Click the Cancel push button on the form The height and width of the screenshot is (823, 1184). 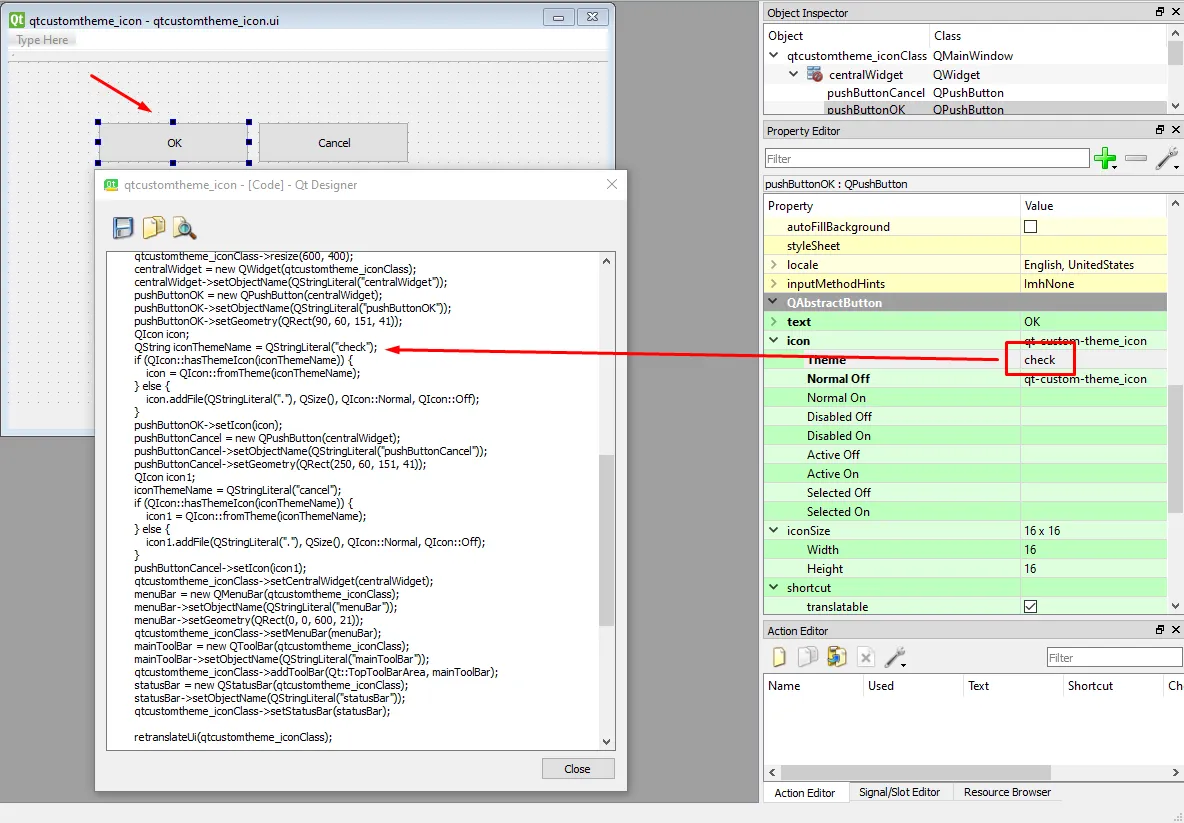coord(334,143)
